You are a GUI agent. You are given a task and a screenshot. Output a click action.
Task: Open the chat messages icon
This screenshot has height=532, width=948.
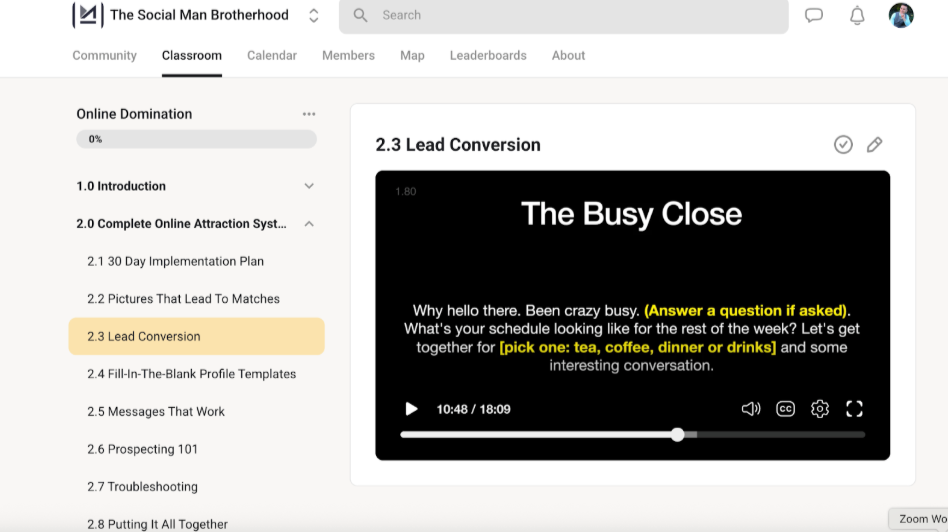click(814, 15)
